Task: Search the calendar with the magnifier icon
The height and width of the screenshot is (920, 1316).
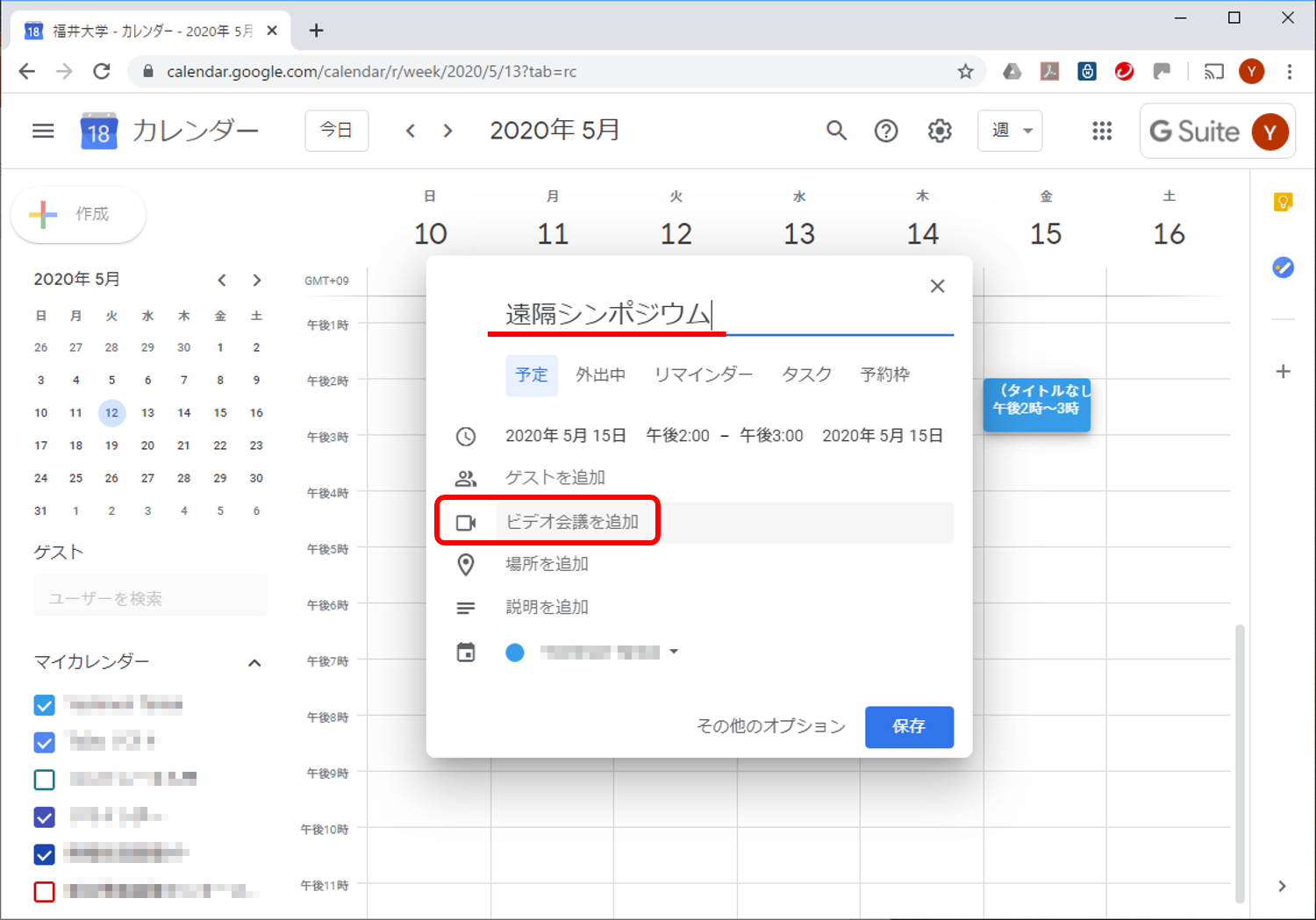Action: click(836, 131)
